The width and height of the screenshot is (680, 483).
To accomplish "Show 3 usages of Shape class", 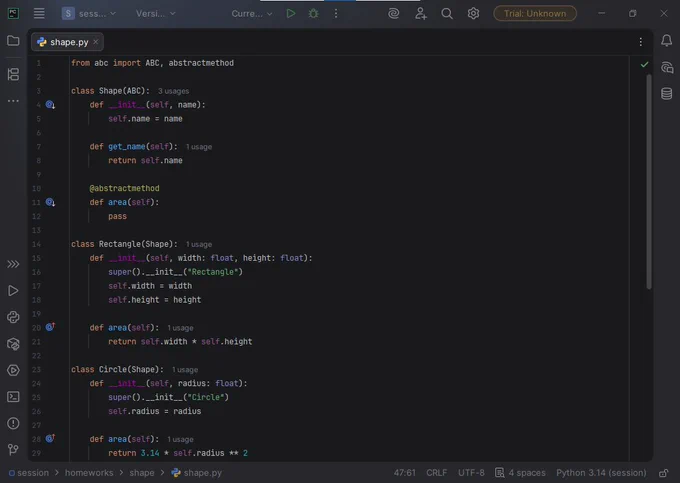I will click(x=173, y=91).
